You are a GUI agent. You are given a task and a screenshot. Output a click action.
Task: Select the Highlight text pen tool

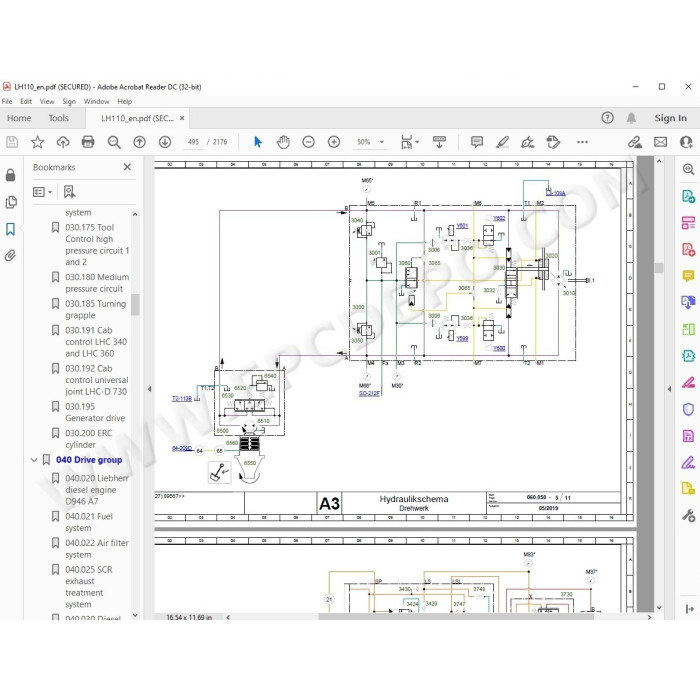(502, 142)
